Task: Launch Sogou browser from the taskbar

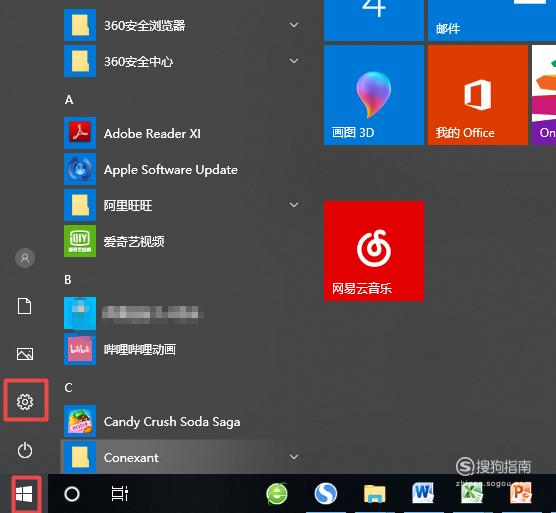Action: point(326,494)
